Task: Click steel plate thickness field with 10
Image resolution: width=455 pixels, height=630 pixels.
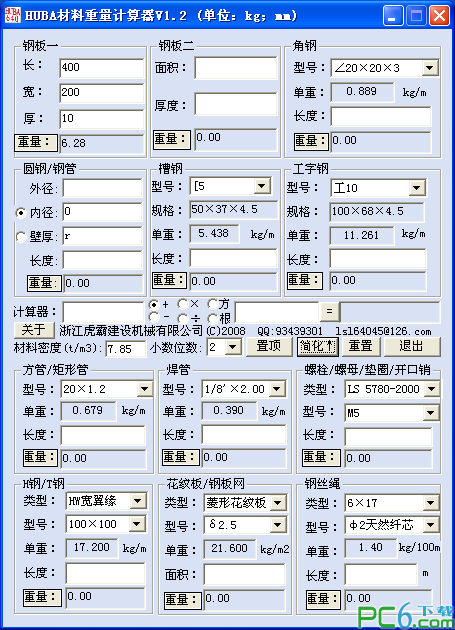Action: pos(102,119)
